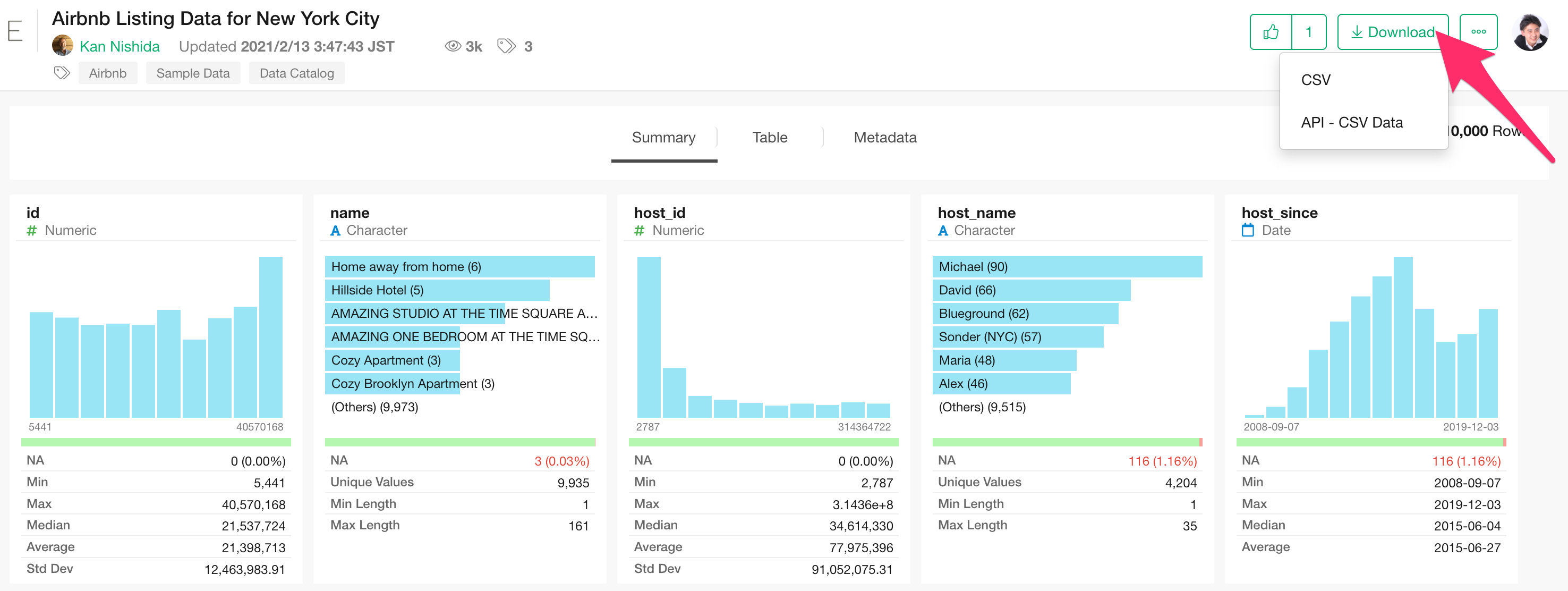
Task: Switch to the Summary tab
Action: (x=663, y=138)
